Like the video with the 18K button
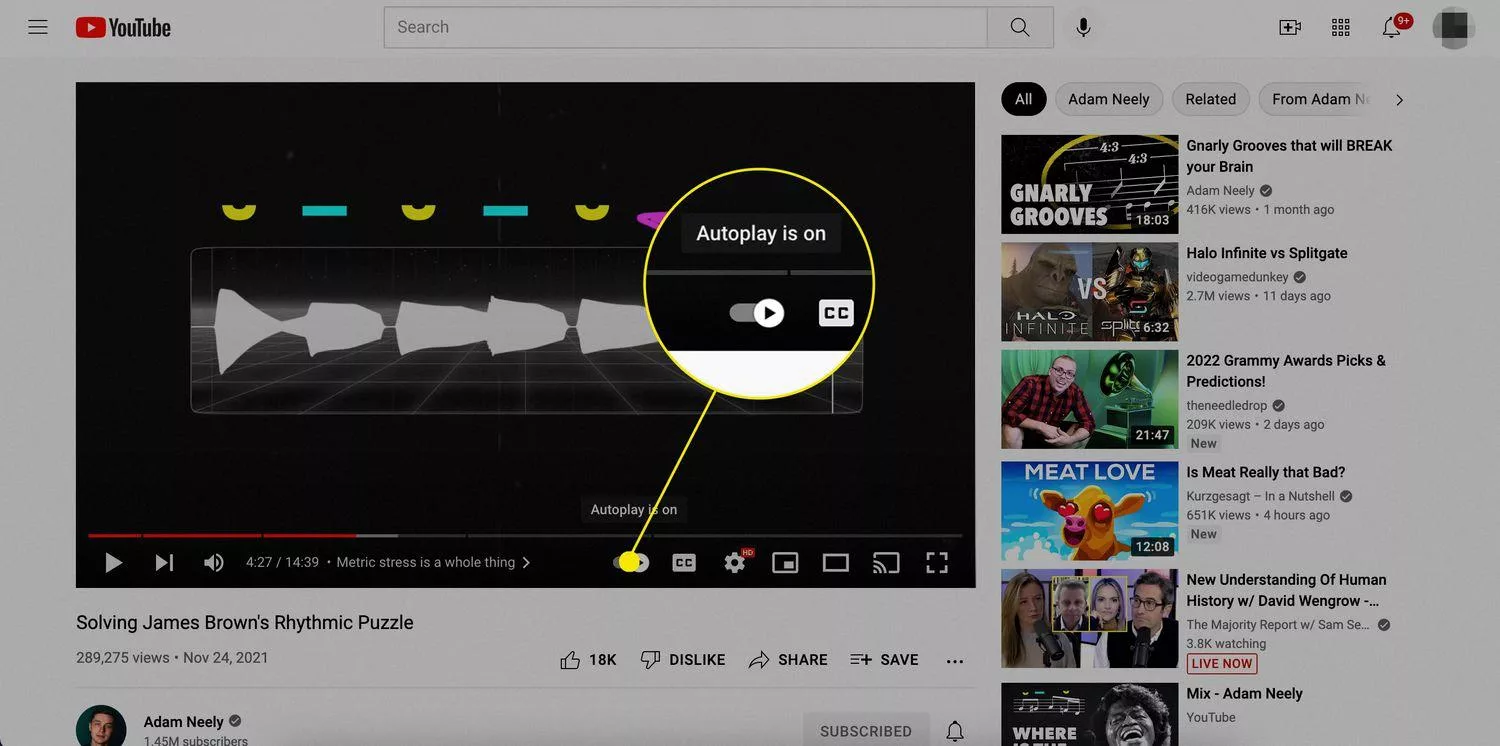This screenshot has height=746, width=1500. coord(586,659)
